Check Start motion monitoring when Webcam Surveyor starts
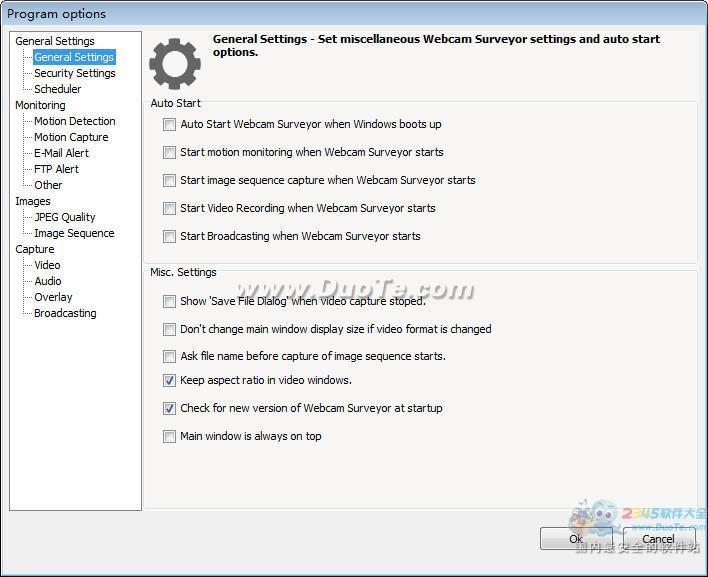Image resolution: width=708 pixels, height=577 pixels. coord(169,153)
